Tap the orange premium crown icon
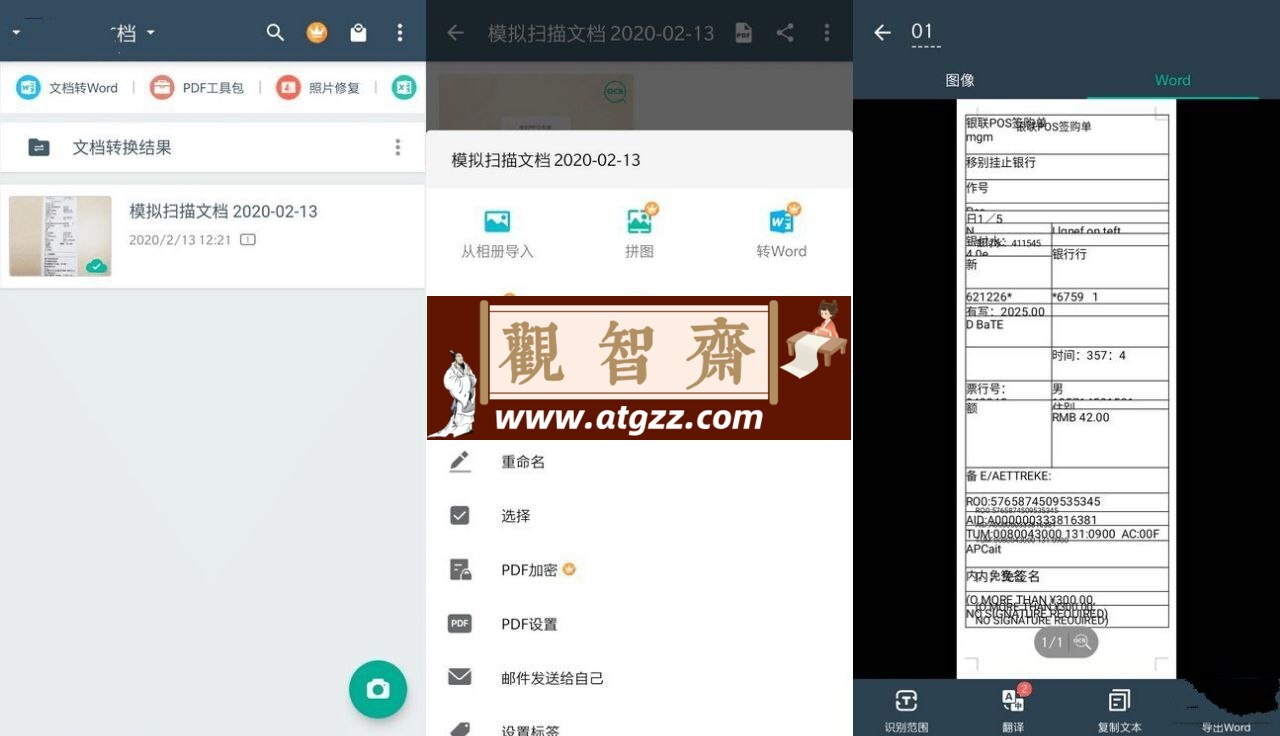The image size is (1280, 736). click(x=316, y=33)
